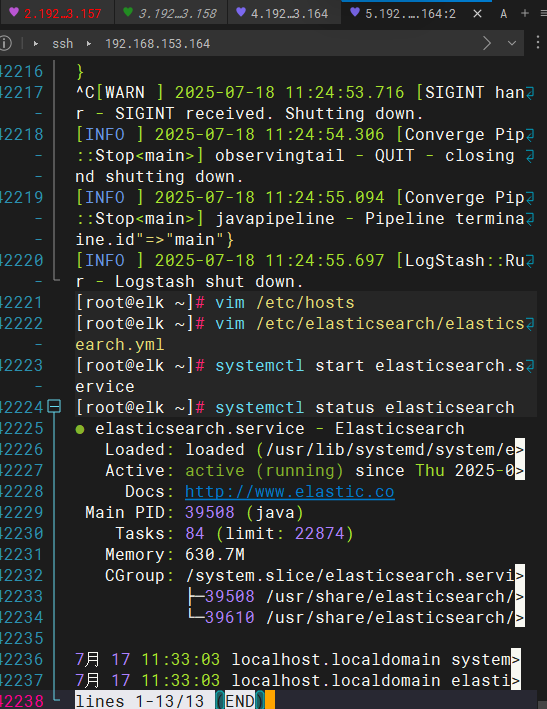The height and width of the screenshot is (709, 547).
Task: Click the truncation marker on the Loaded line
Action: coord(520,449)
